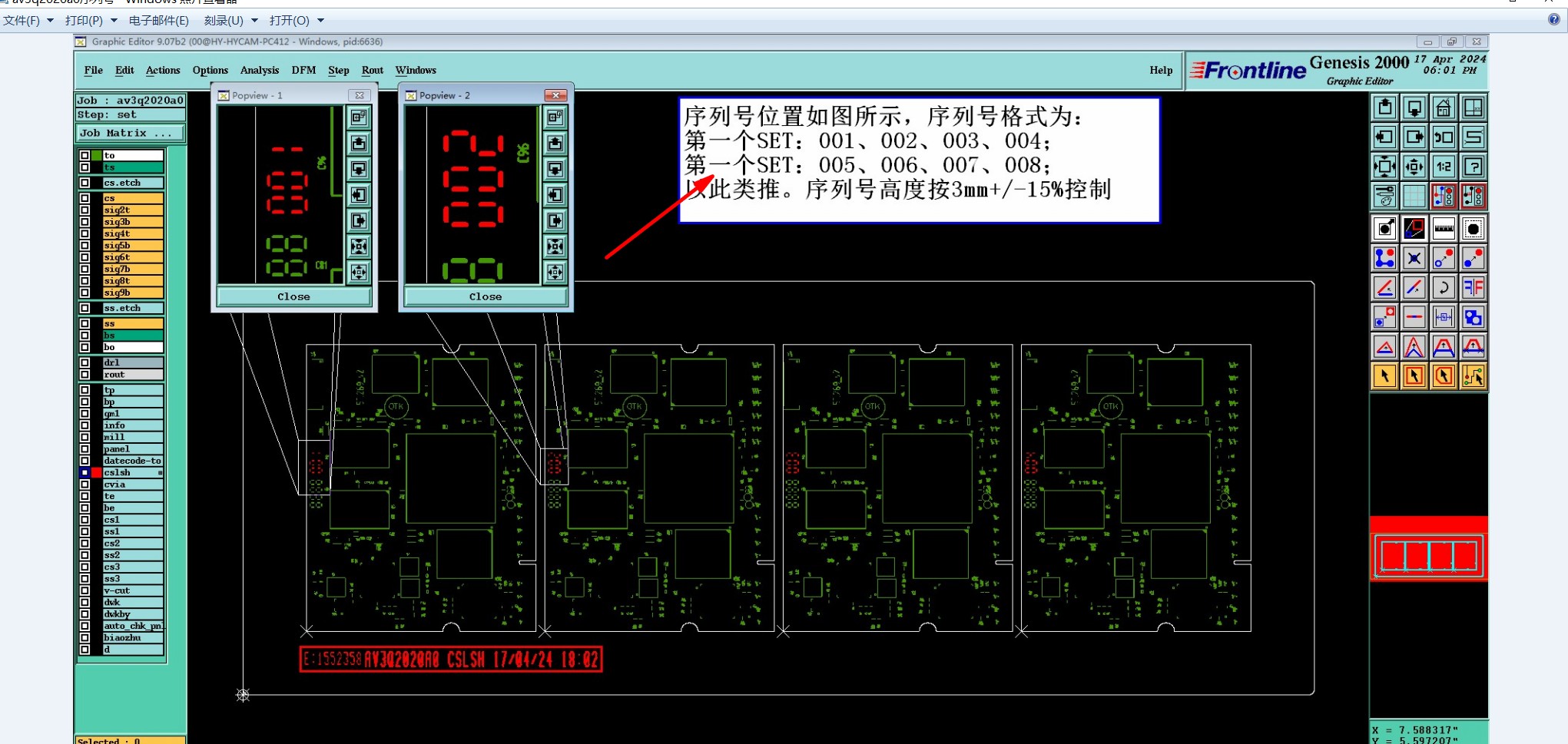The height and width of the screenshot is (744, 1568).
Task: Open the graphic options palette-and-pen icon
Action: coord(1384,197)
